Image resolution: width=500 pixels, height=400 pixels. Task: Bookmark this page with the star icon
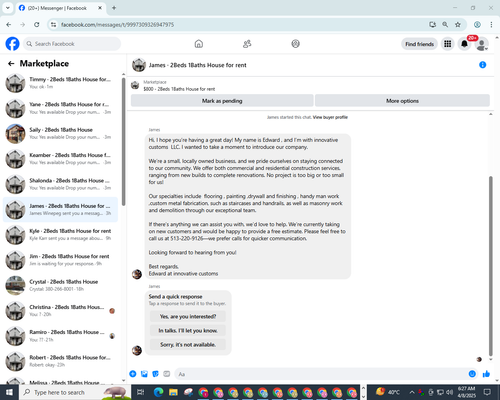coord(458,25)
